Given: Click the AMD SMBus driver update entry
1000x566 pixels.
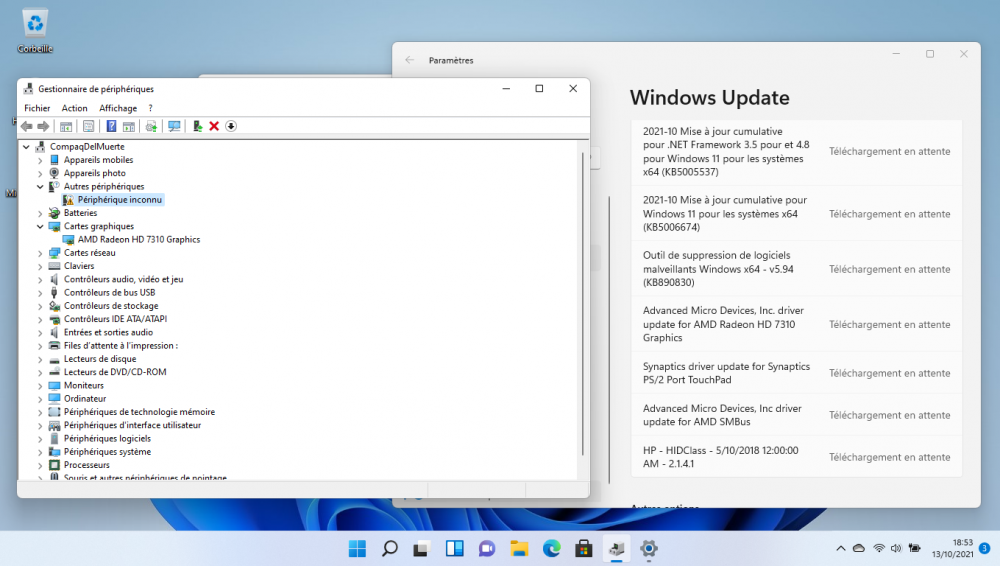Looking at the screenshot, I should click(x=797, y=415).
